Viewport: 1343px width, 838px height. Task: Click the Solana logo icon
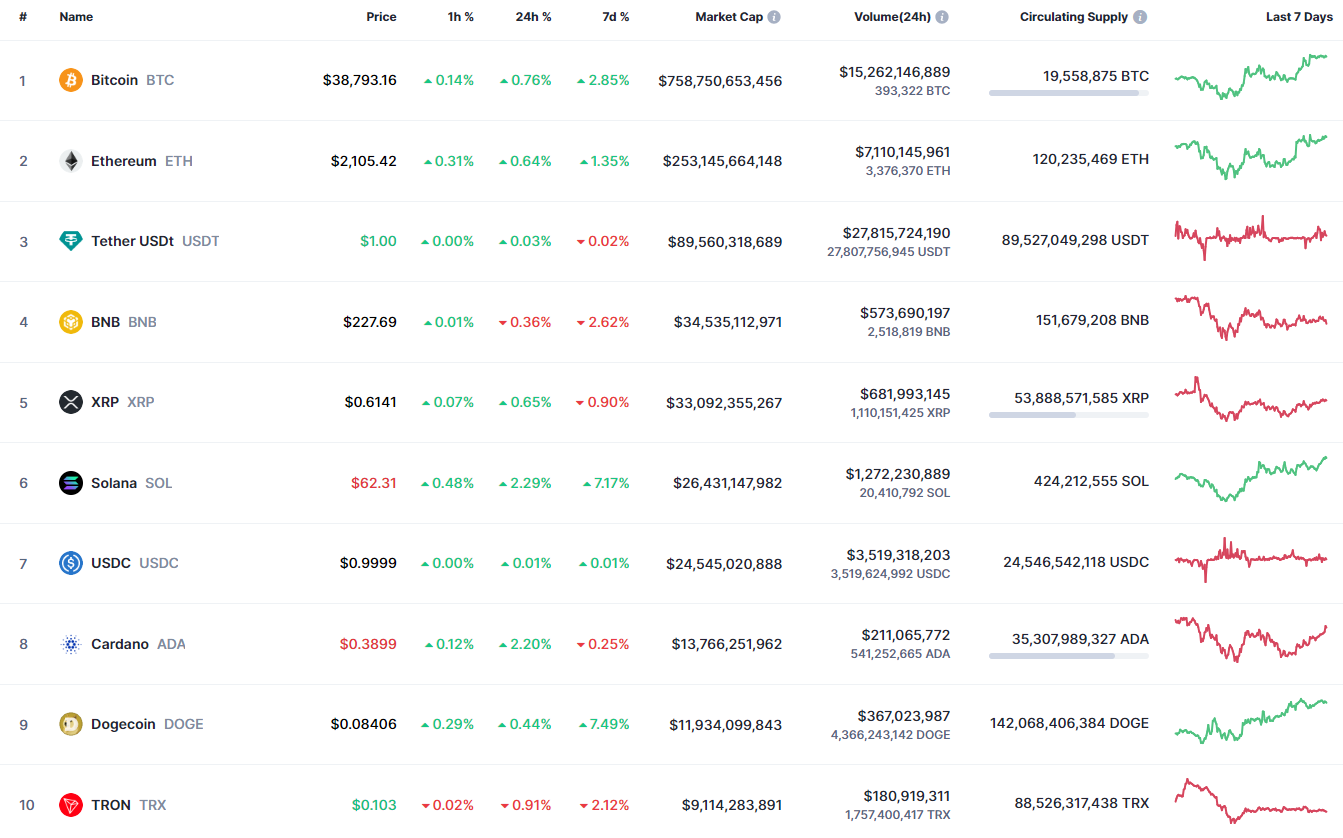click(x=71, y=483)
